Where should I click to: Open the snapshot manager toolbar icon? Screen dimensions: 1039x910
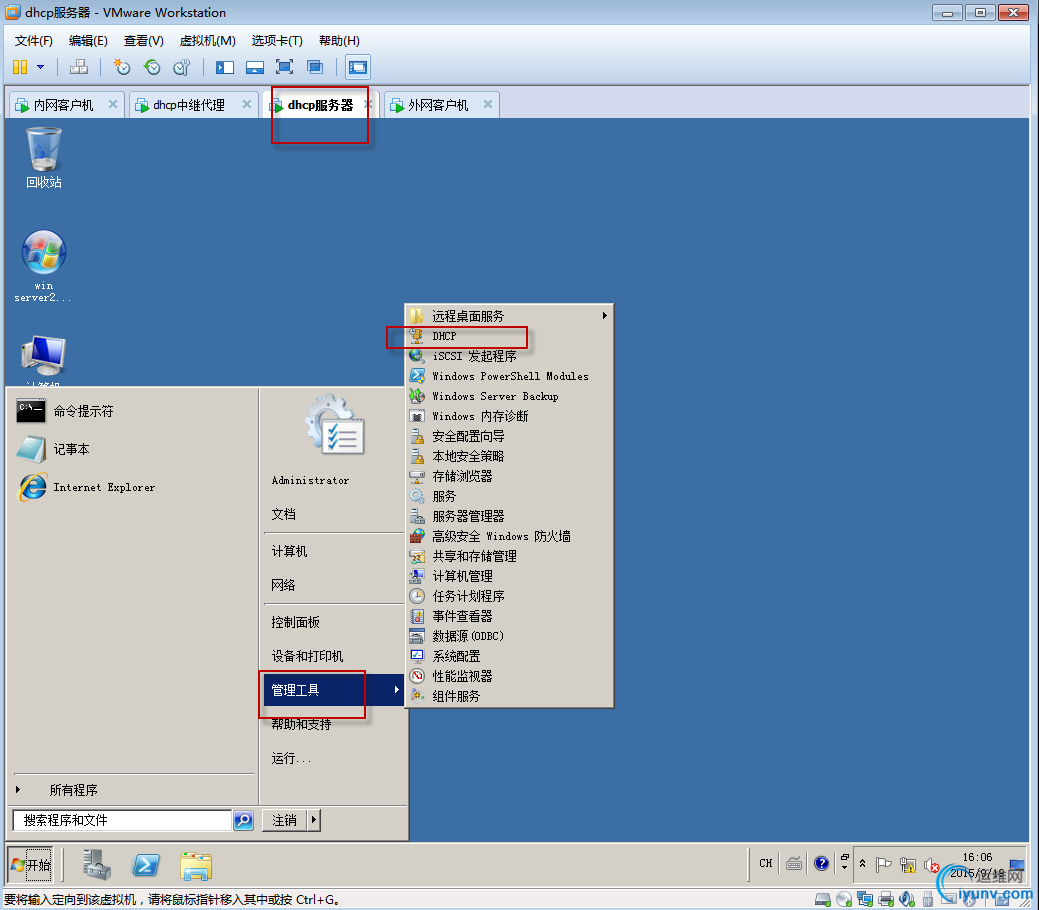point(182,67)
